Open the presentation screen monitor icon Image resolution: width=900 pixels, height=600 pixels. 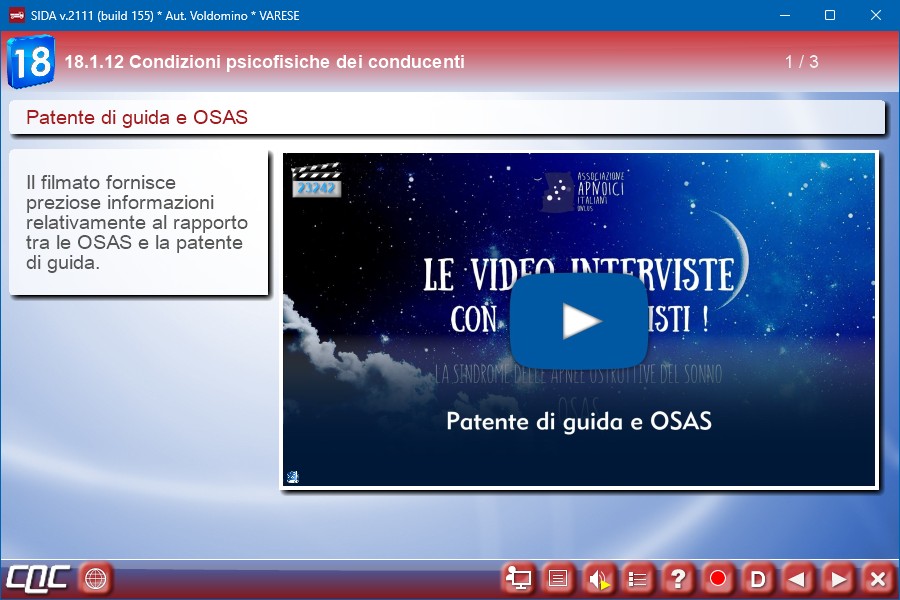pos(518,578)
